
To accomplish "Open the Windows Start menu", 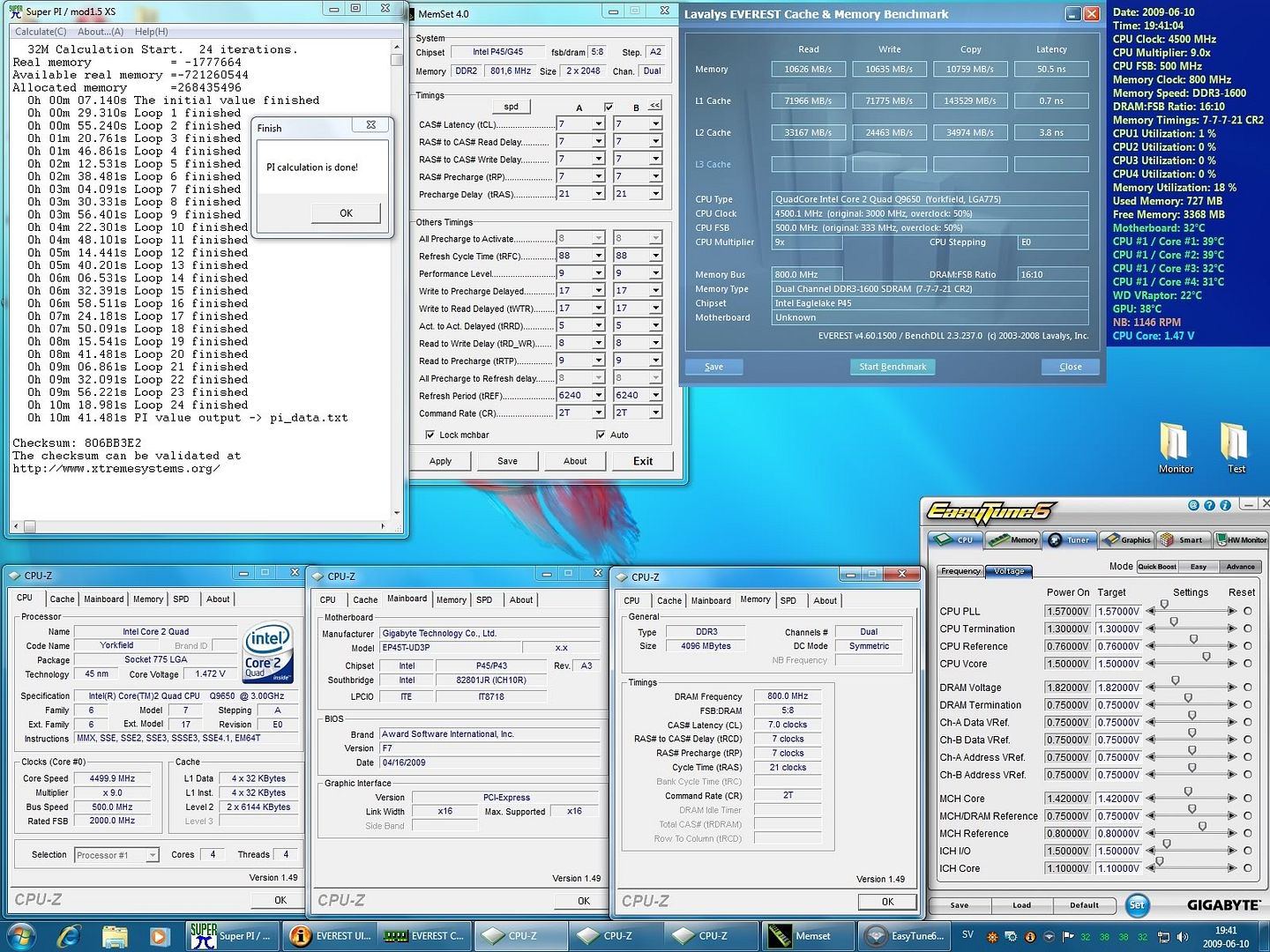I will point(20,936).
